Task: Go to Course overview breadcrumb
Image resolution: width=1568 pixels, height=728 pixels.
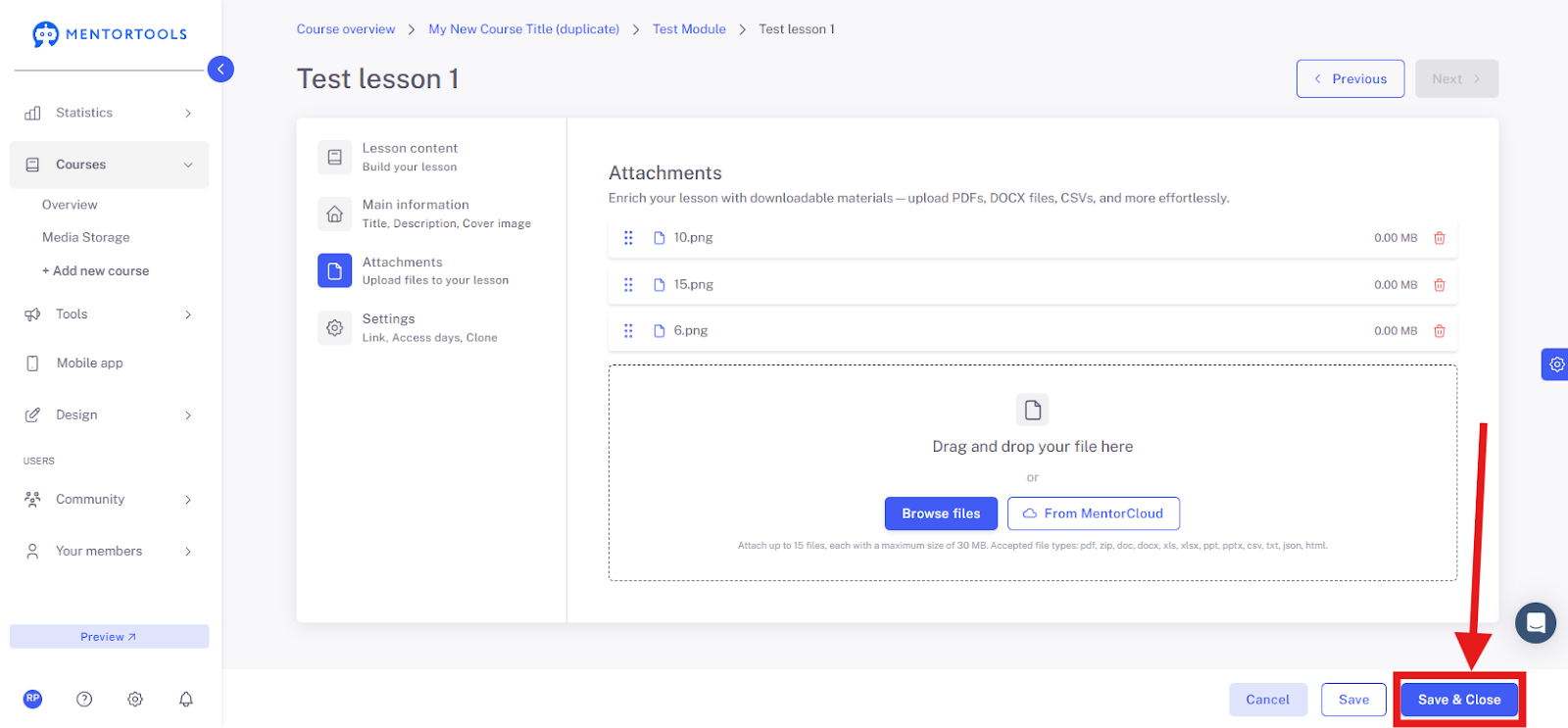Action: (346, 29)
